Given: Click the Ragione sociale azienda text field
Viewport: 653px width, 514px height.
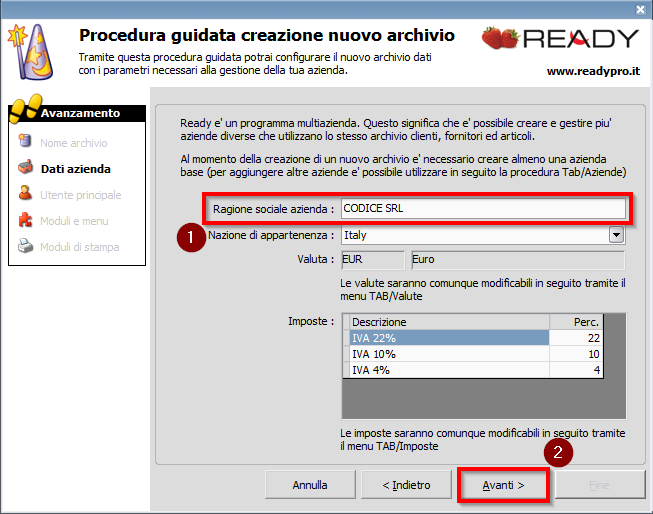Looking at the screenshot, I should [x=482, y=209].
